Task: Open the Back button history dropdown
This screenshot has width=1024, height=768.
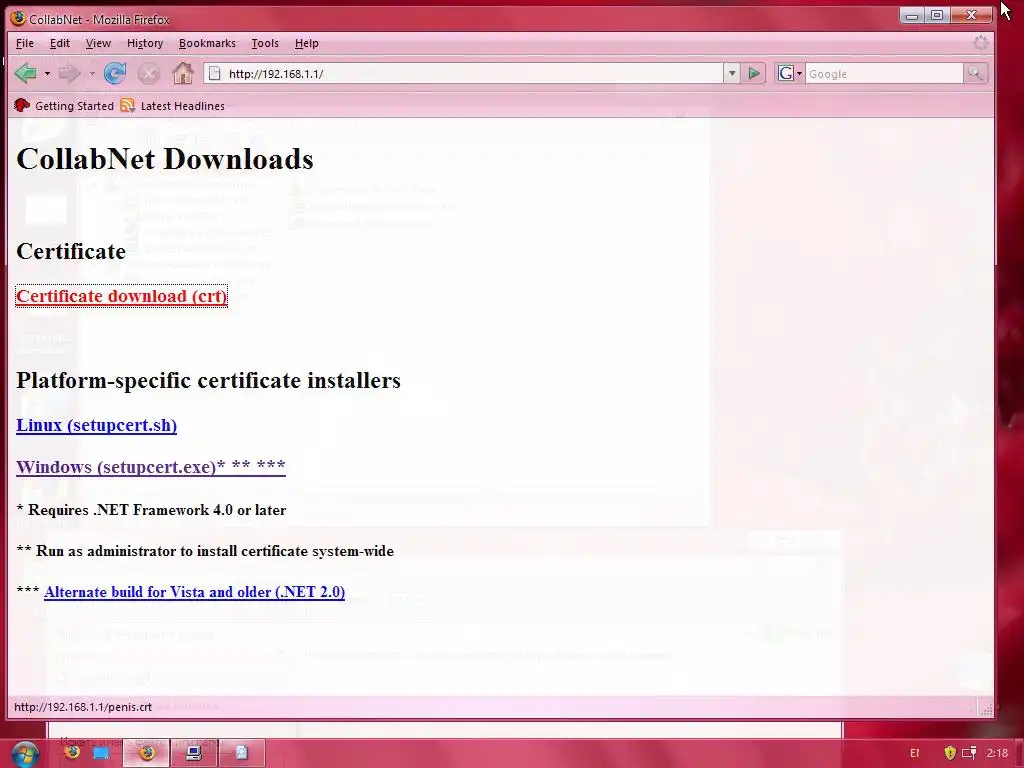Action: pos(47,74)
